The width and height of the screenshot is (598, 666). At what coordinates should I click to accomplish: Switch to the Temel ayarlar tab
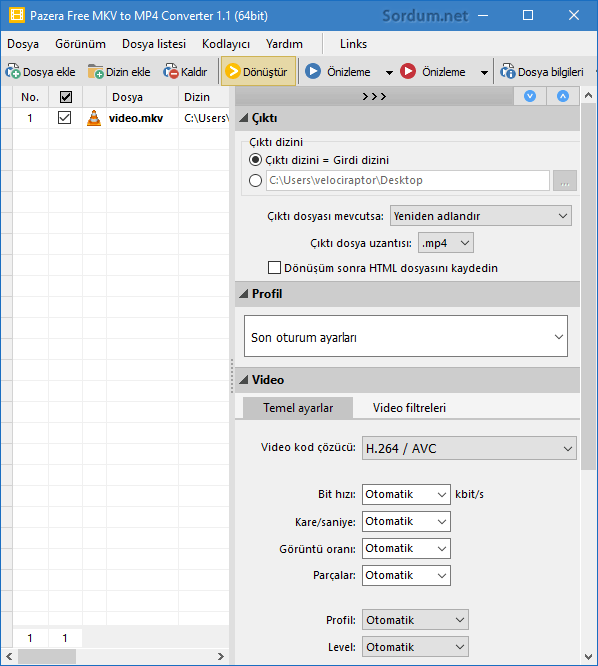tap(298, 408)
